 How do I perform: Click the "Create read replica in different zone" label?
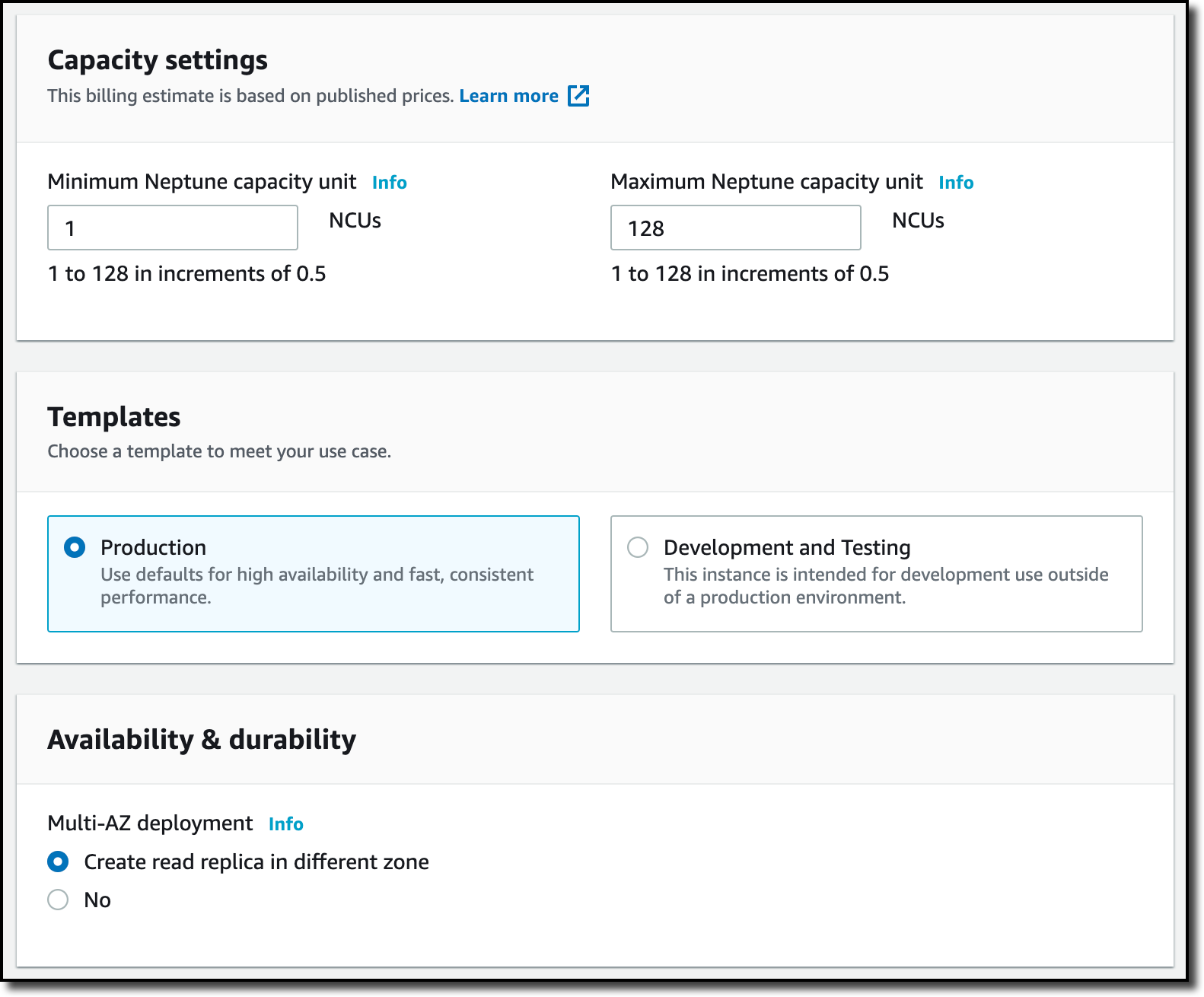point(256,862)
